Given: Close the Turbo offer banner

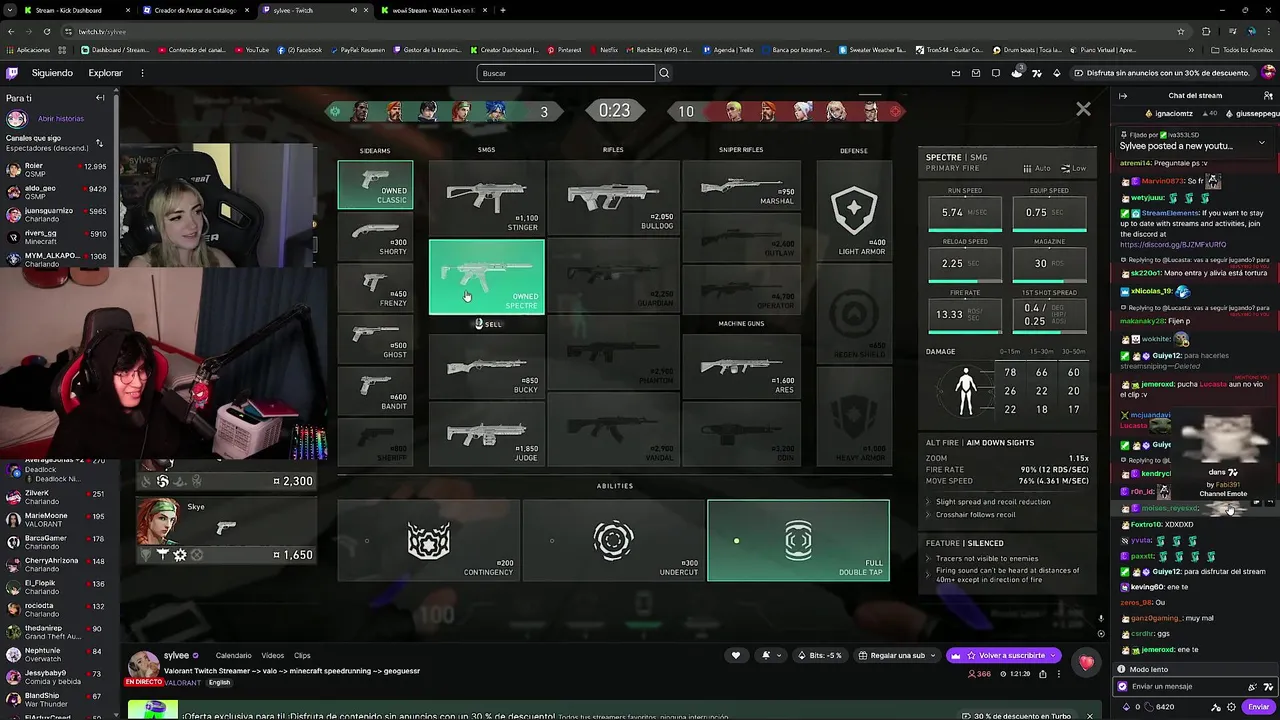Looking at the screenshot, I should [1090, 715].
